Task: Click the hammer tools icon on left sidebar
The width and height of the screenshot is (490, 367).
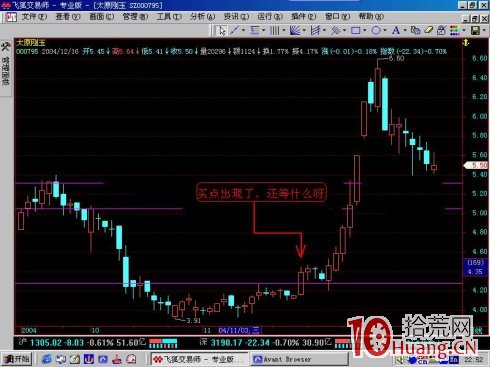Action: 6,47
